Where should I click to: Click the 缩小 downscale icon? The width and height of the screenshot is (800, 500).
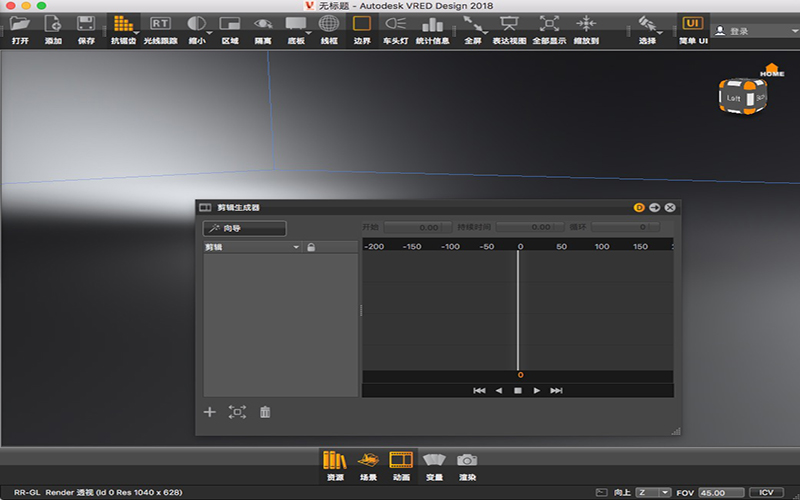tap(196, 23)
